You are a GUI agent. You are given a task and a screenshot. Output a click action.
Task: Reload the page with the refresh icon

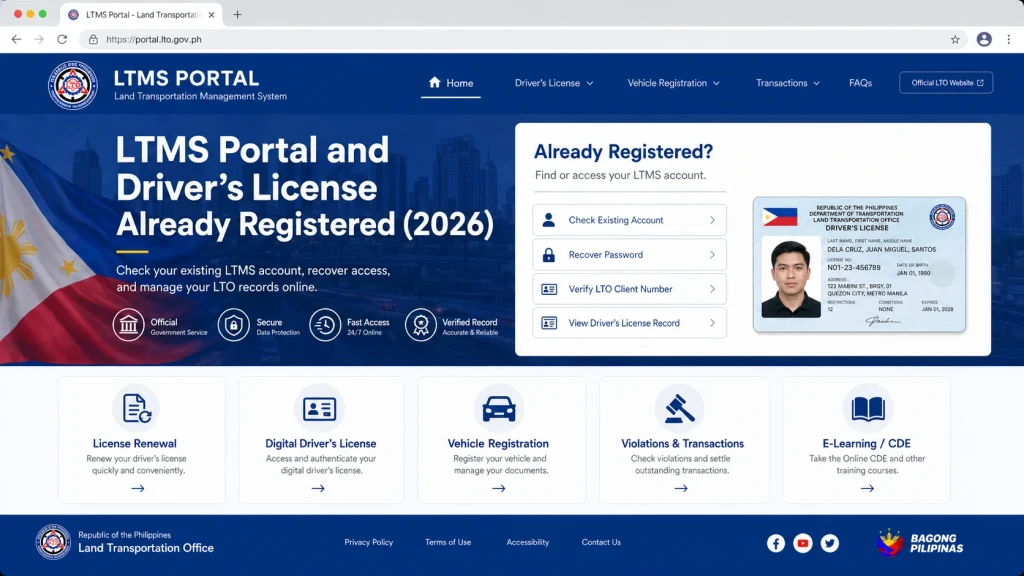click(x=62, y=39)
